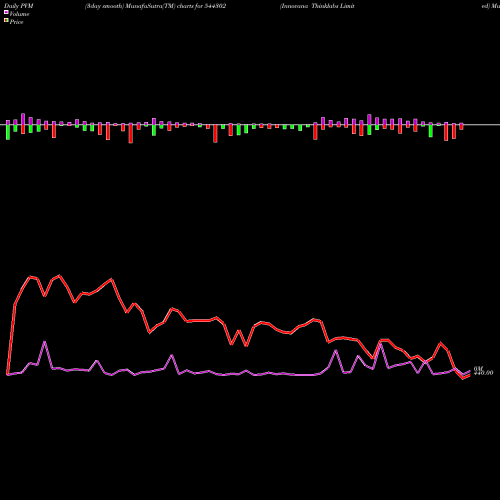Screen dimensions: 500x500
Task: Click the '440.00' price end label
Action: (x=483, y=373)
